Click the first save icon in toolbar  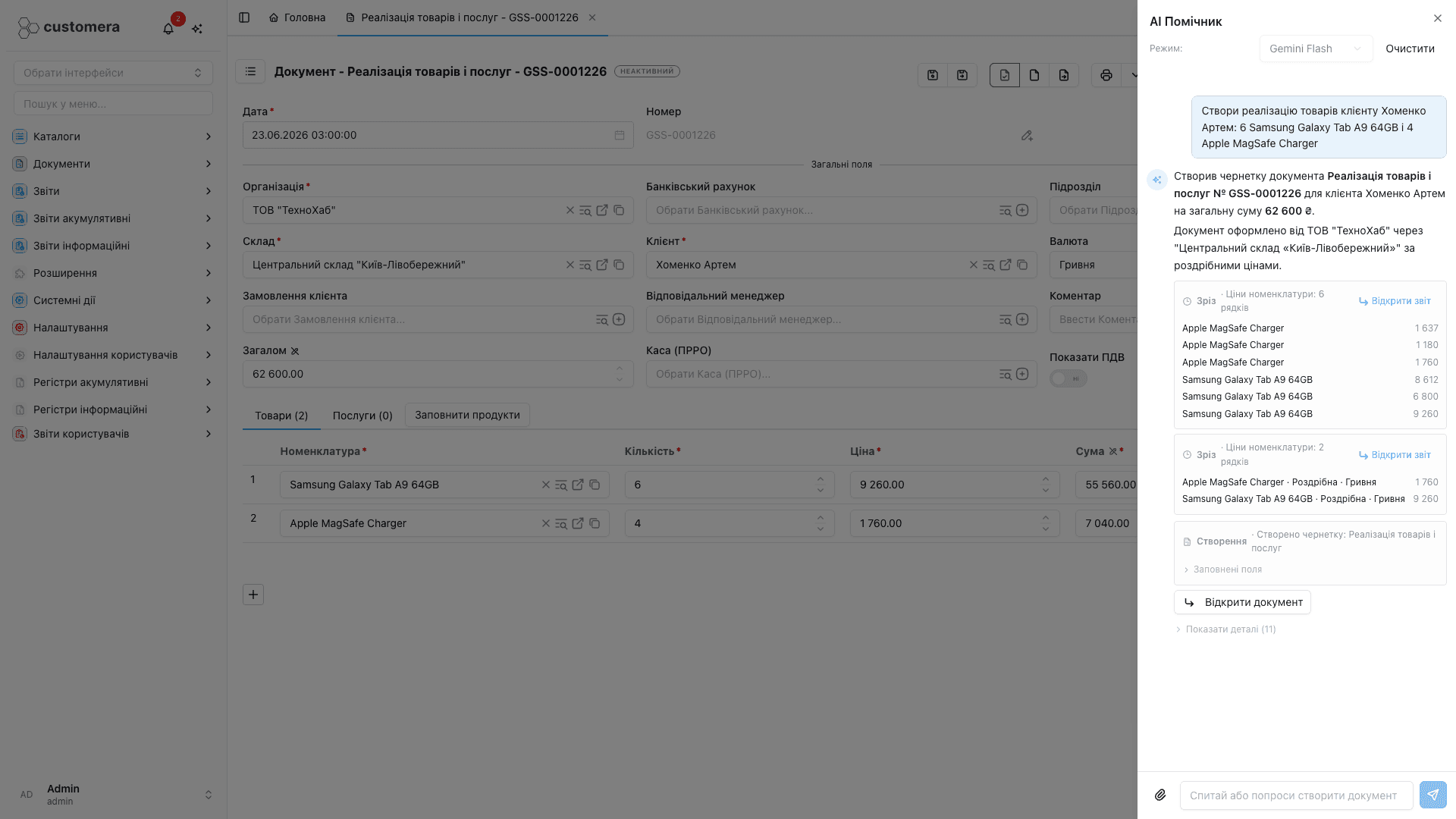coord(933,75)
